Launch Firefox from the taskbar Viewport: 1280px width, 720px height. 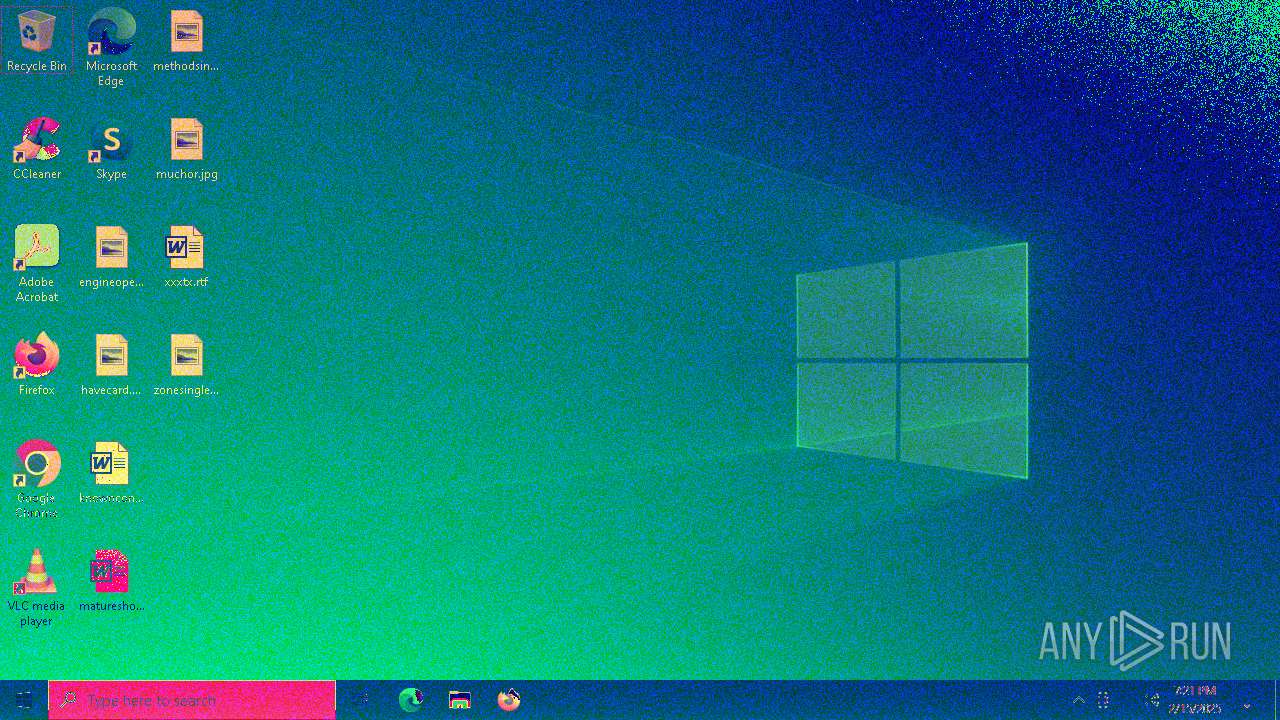509,700
